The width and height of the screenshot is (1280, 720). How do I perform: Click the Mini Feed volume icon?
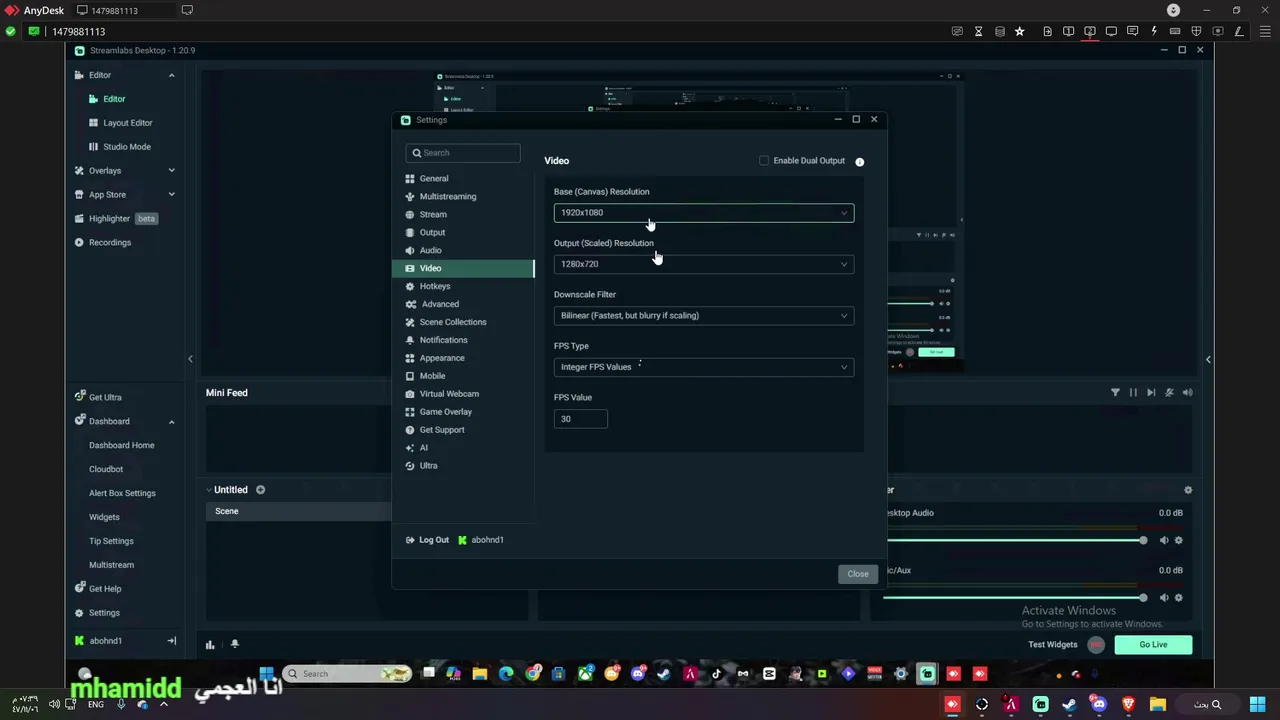coord(1187,393)
